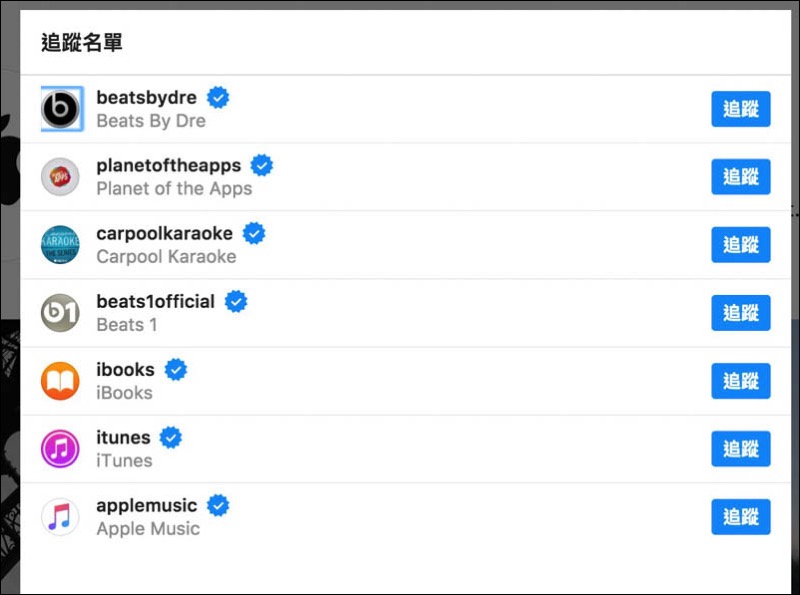Click the carpoolkaraoke profile avatar
Viewport: 800px width, 595px height.
[x=60, y=245]
